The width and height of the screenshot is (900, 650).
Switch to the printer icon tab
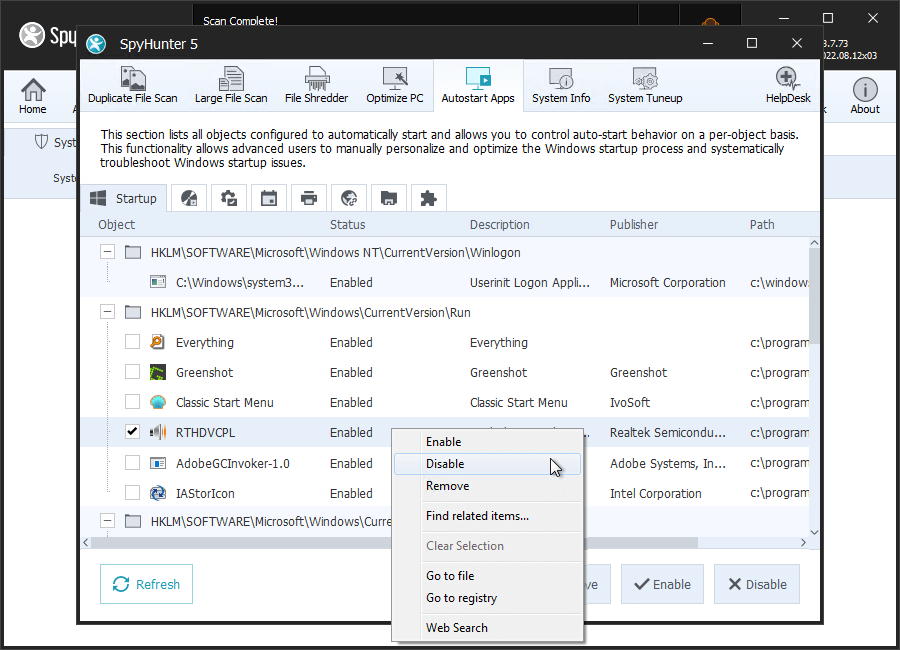point(309,198)
